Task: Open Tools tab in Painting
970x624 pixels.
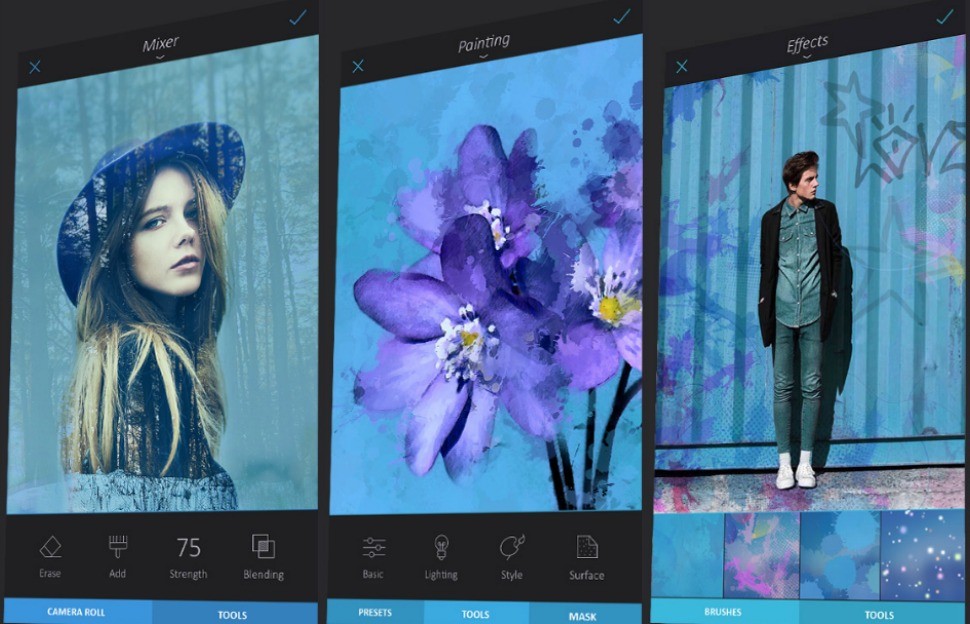Action: click(x=476, y=613)
